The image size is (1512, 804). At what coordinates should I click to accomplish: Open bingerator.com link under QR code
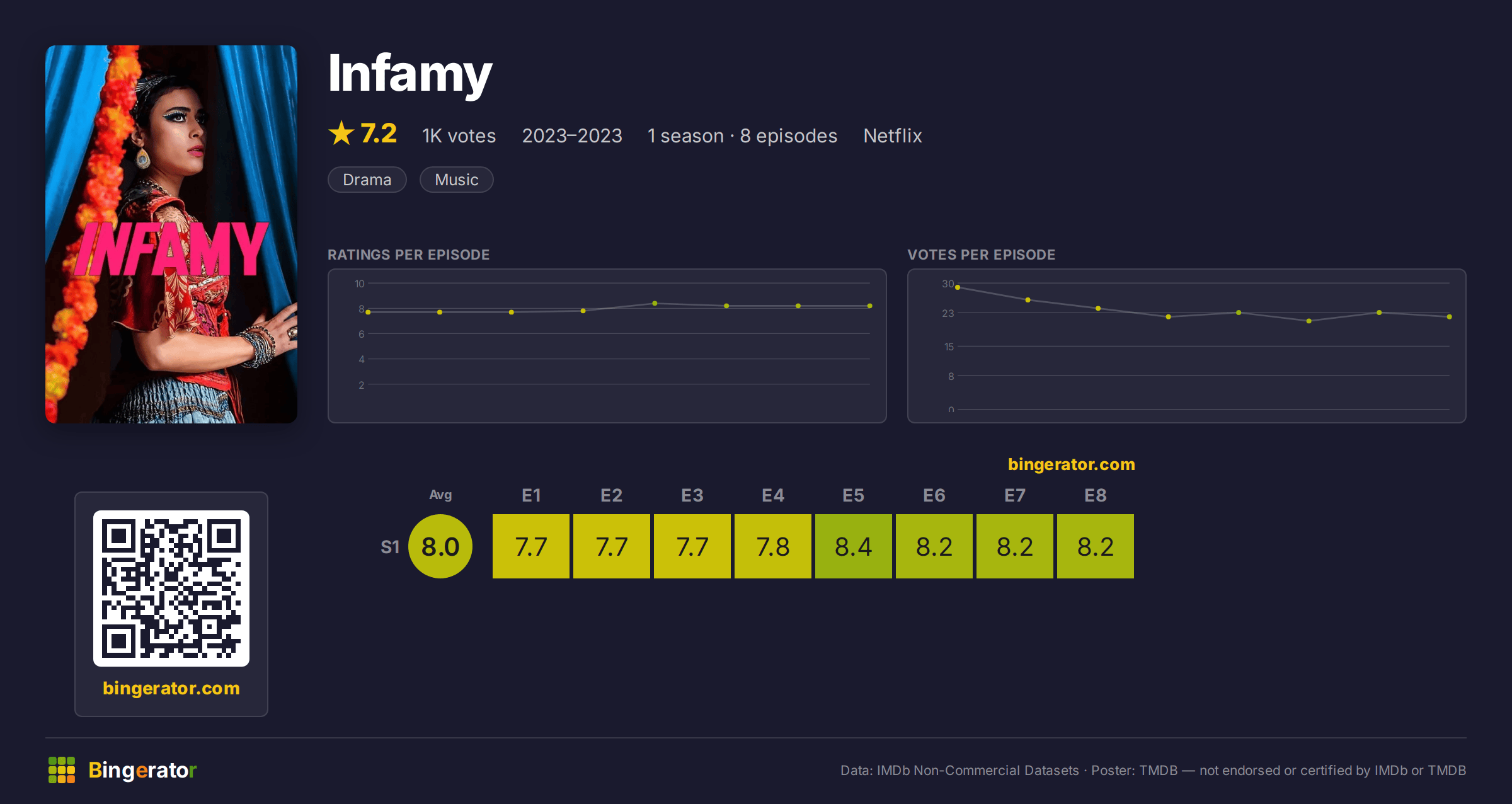[171, 688]
